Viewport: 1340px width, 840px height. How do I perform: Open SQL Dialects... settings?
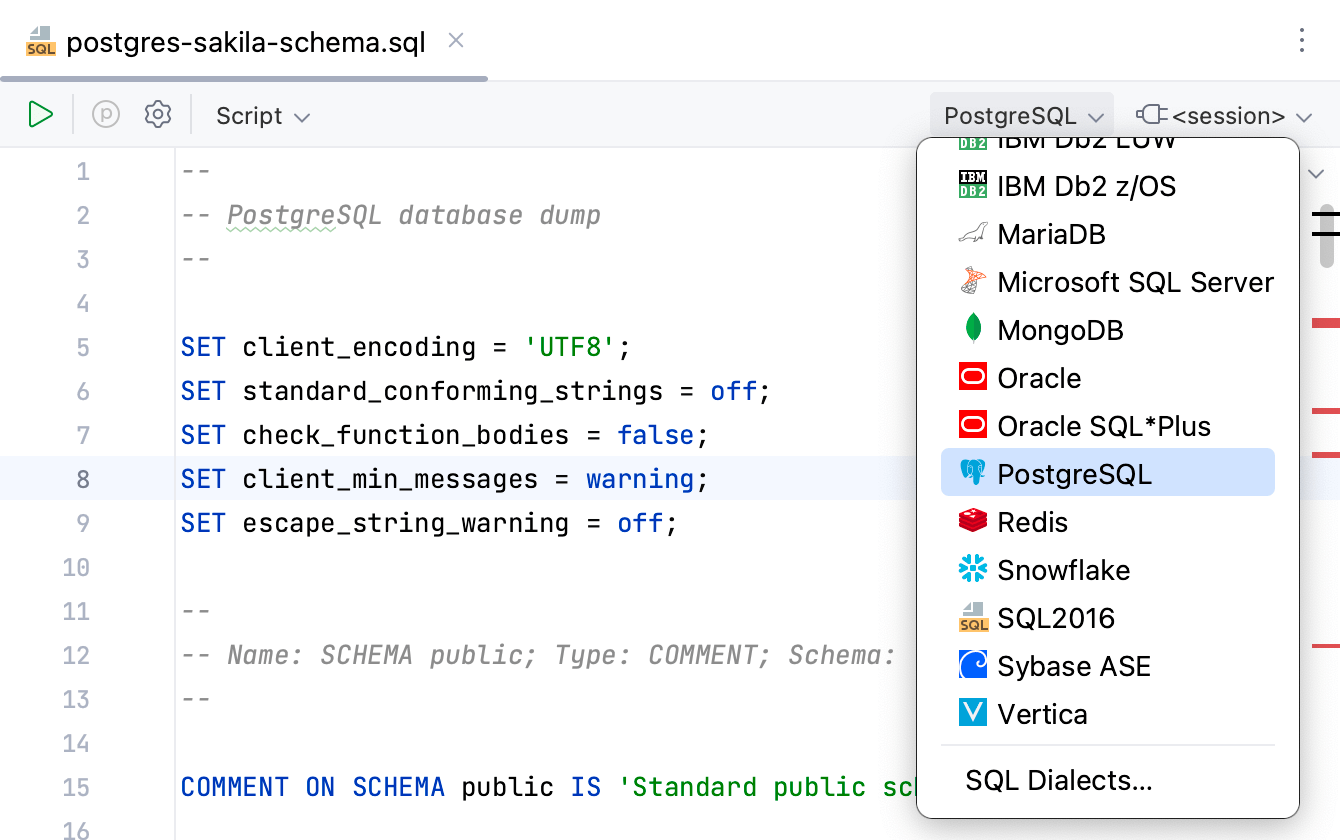[x=1059, y=780]
